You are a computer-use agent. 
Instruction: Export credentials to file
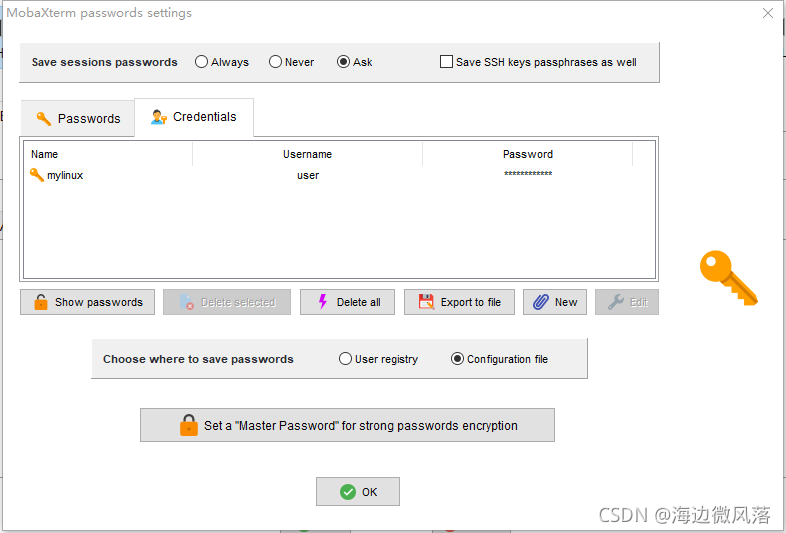coord(459,302)
